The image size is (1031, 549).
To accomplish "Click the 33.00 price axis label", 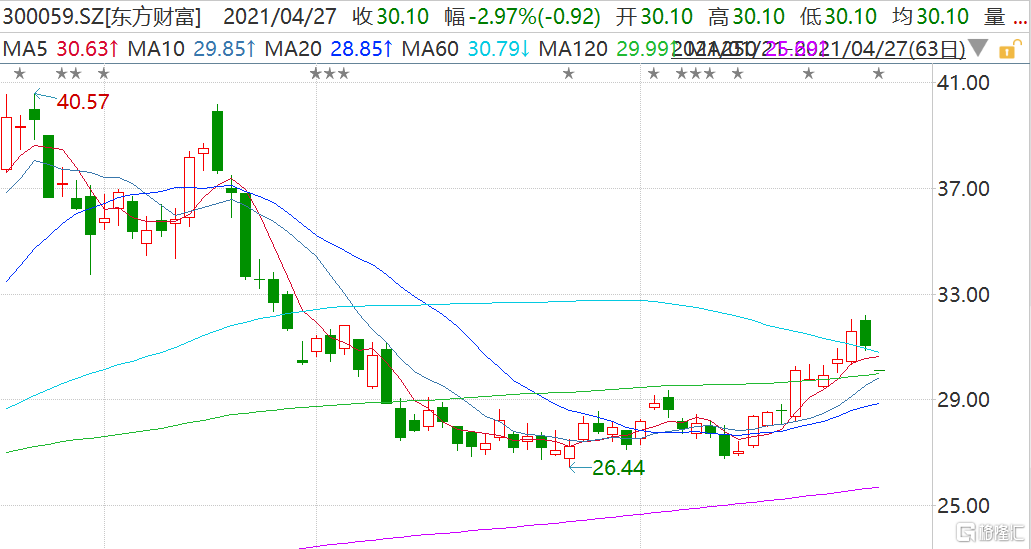I will (x=964, y=295).
